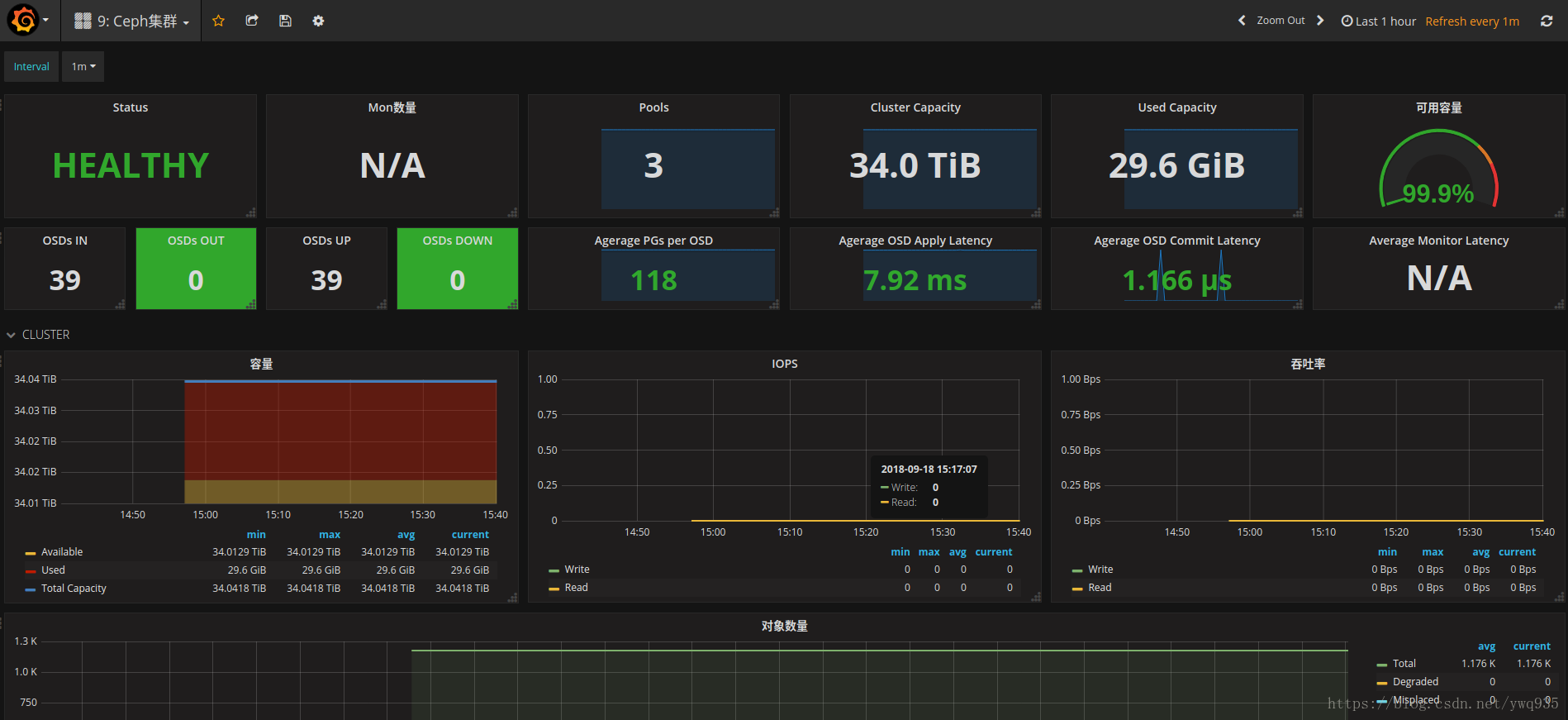Screen dimensions: 1568x720
Task: Click the blue Total Capacity color swatch
Action: tap(31, 589)
